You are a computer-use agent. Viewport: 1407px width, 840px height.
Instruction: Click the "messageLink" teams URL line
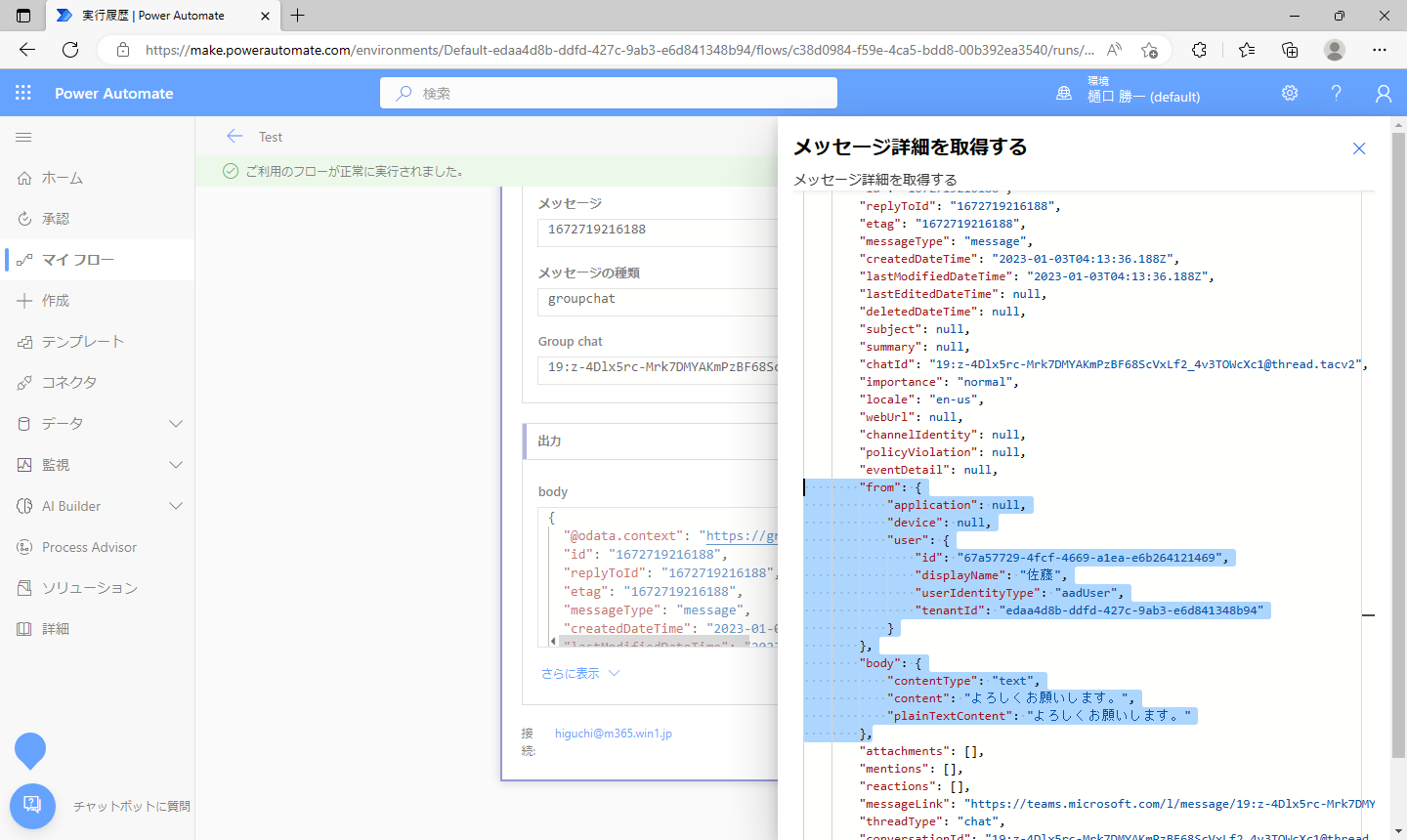pyautogui.click(x=1117, y=804)
